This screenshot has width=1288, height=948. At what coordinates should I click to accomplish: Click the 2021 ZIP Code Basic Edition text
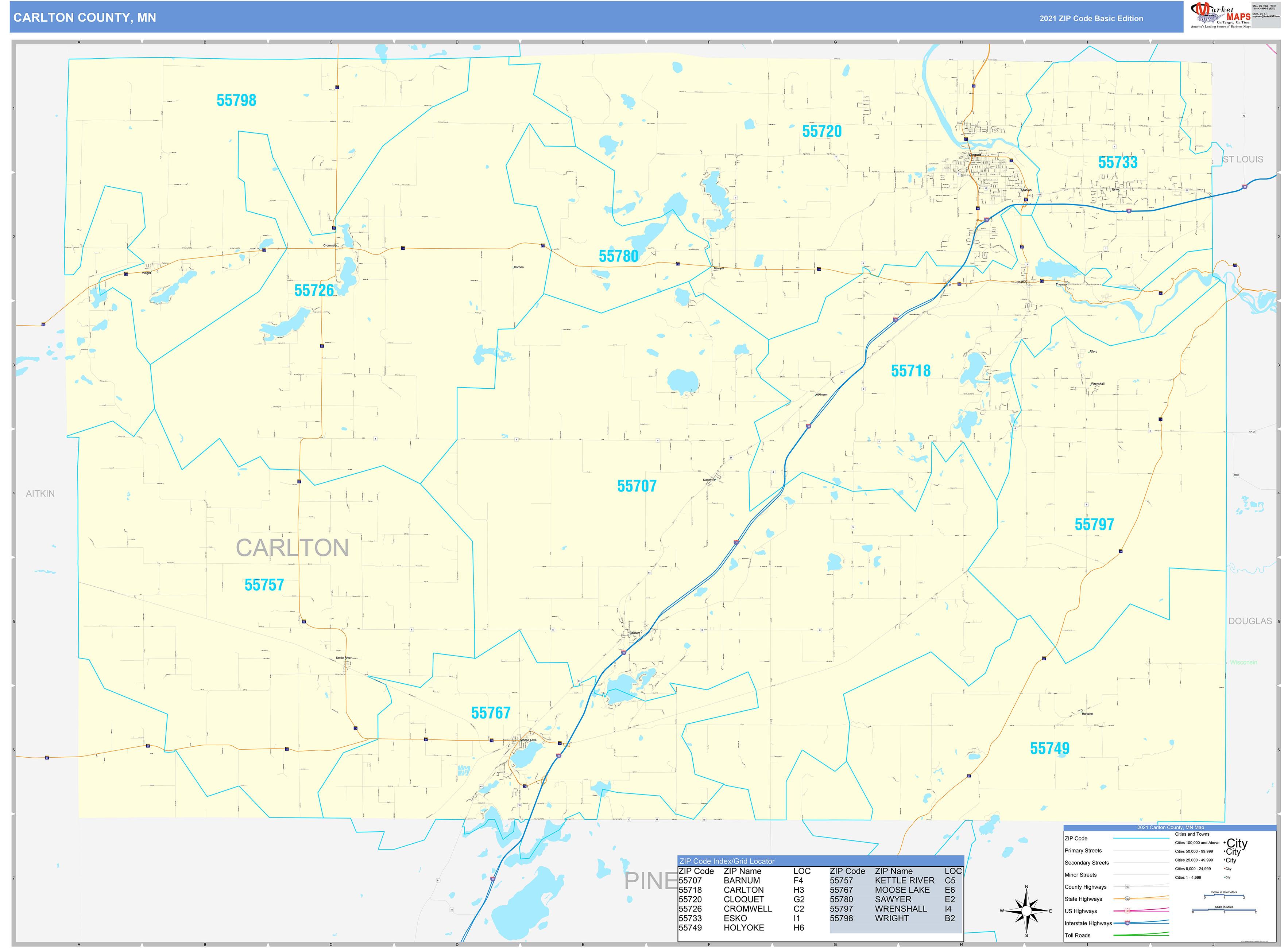tap(1091, 18)
